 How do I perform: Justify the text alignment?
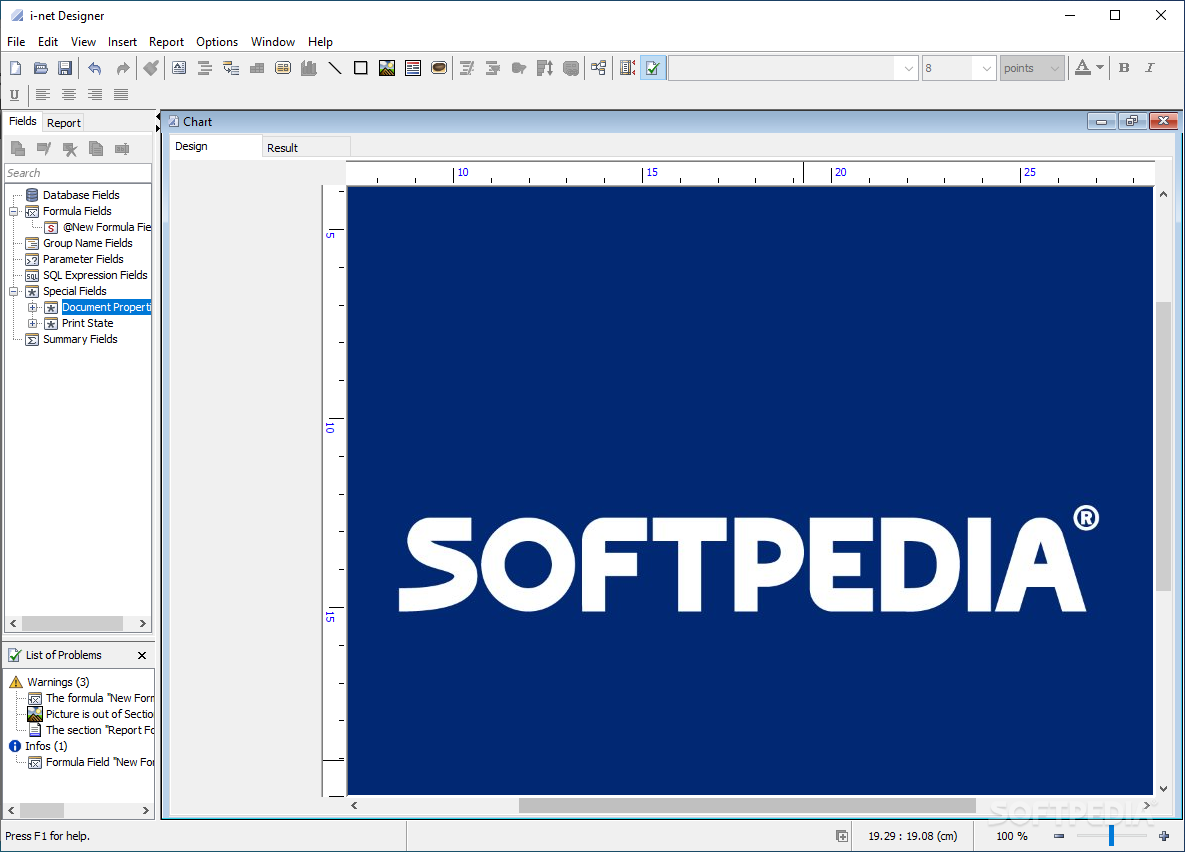(x=121, y=94)
